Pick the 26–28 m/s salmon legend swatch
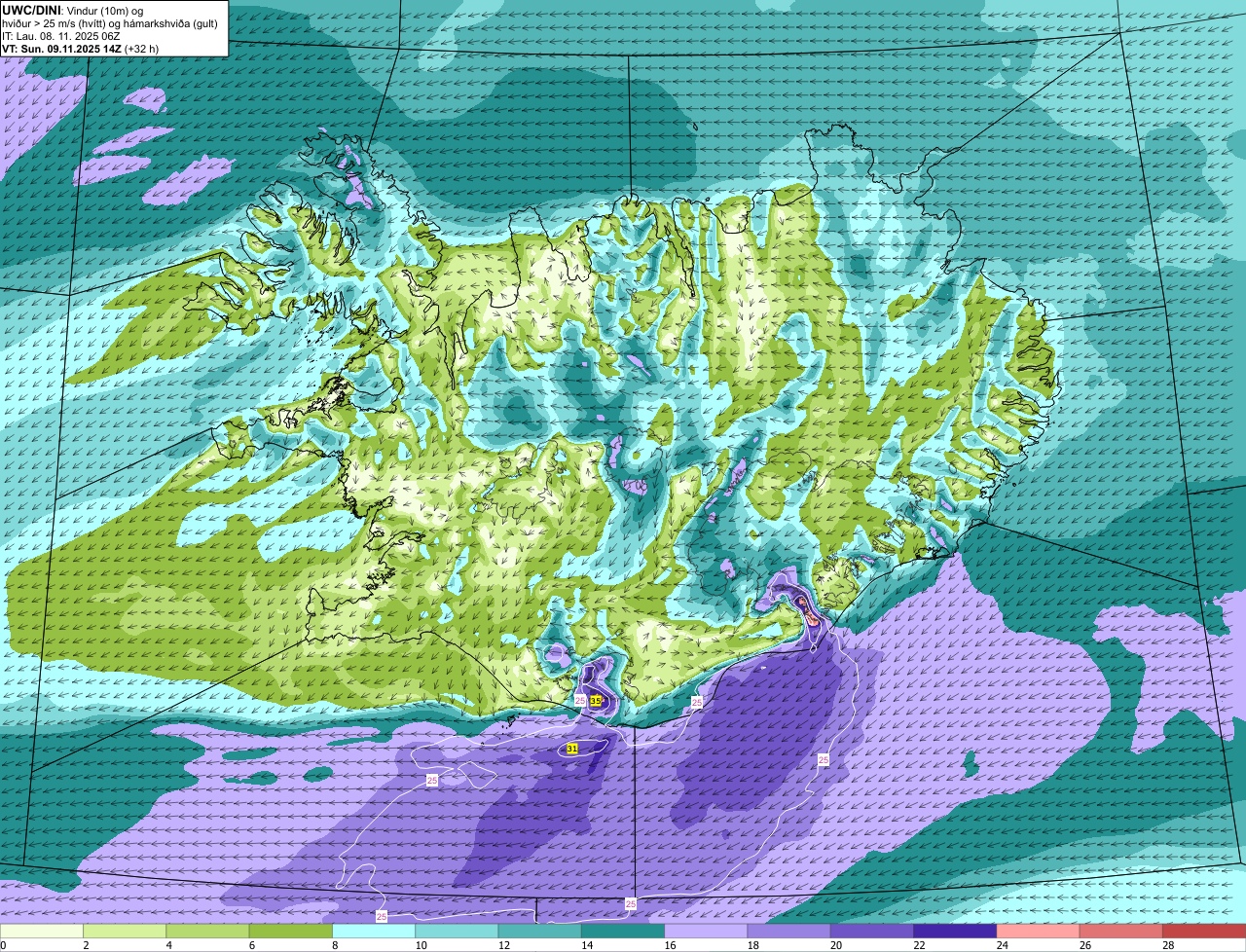This screenshot has height=952, width=1246. click(x=1121, y=932)
